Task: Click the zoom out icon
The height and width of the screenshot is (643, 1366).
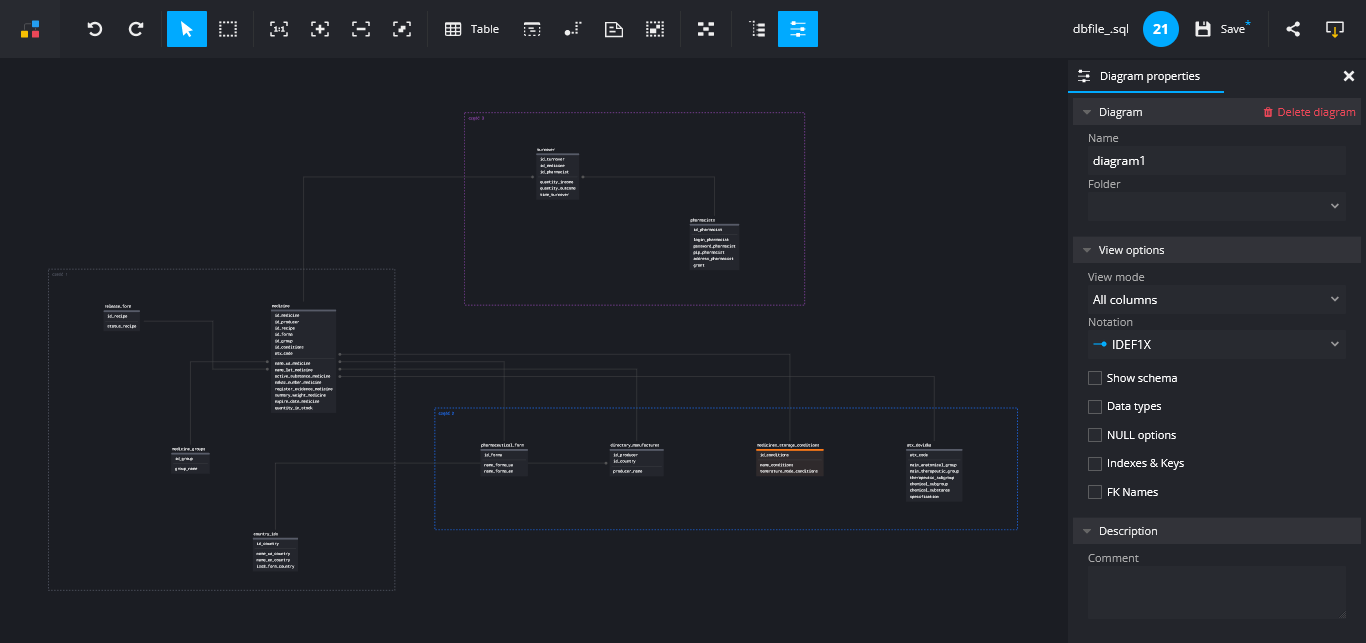Action: (x=361, y=29)
